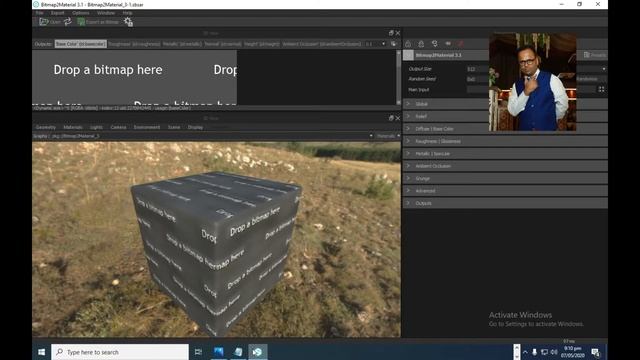Expand Roughness | Glossiness section
This screenshot has width=640, height=360.
click(x=505, y=141)
